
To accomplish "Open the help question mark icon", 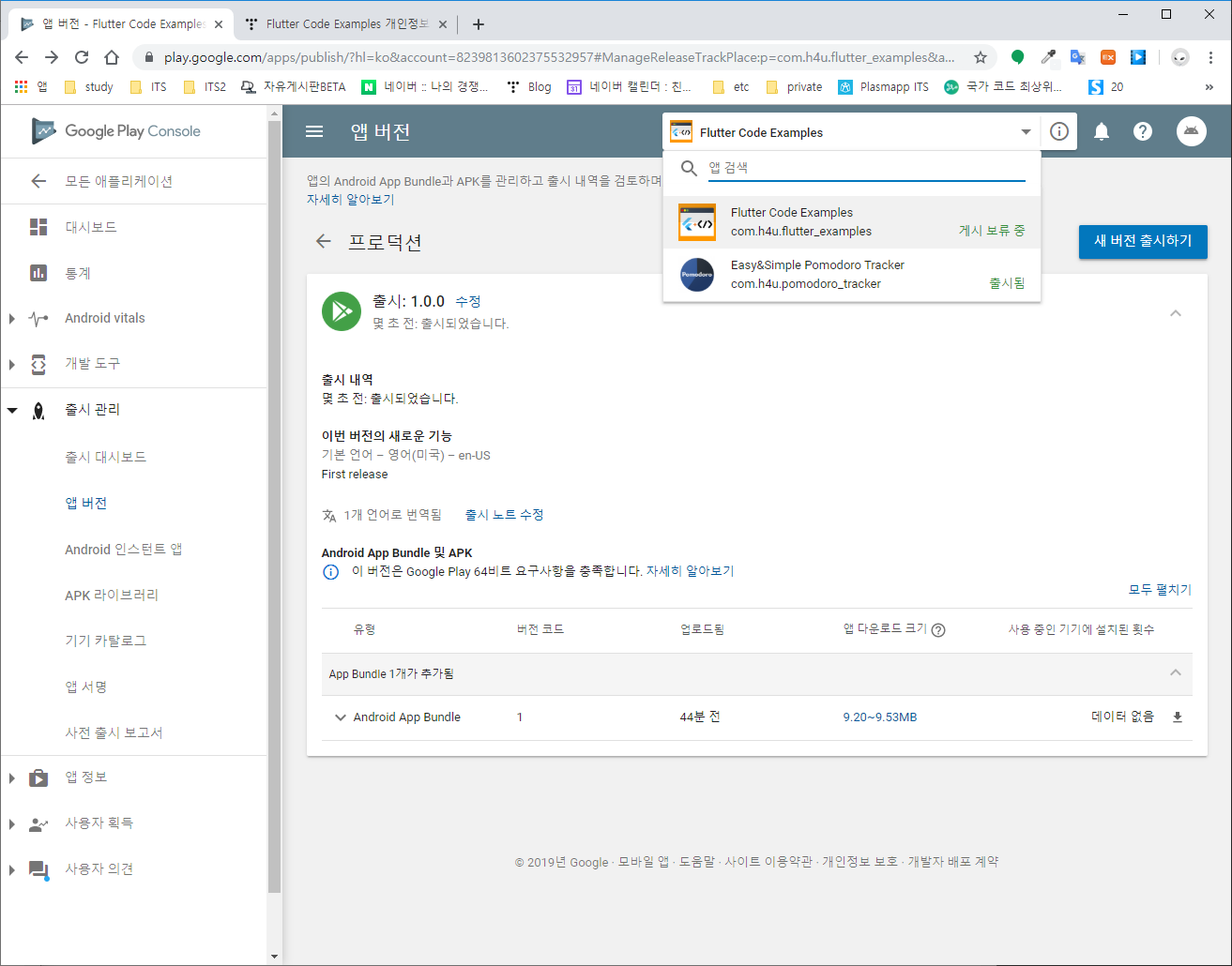I will [1142, 131].
